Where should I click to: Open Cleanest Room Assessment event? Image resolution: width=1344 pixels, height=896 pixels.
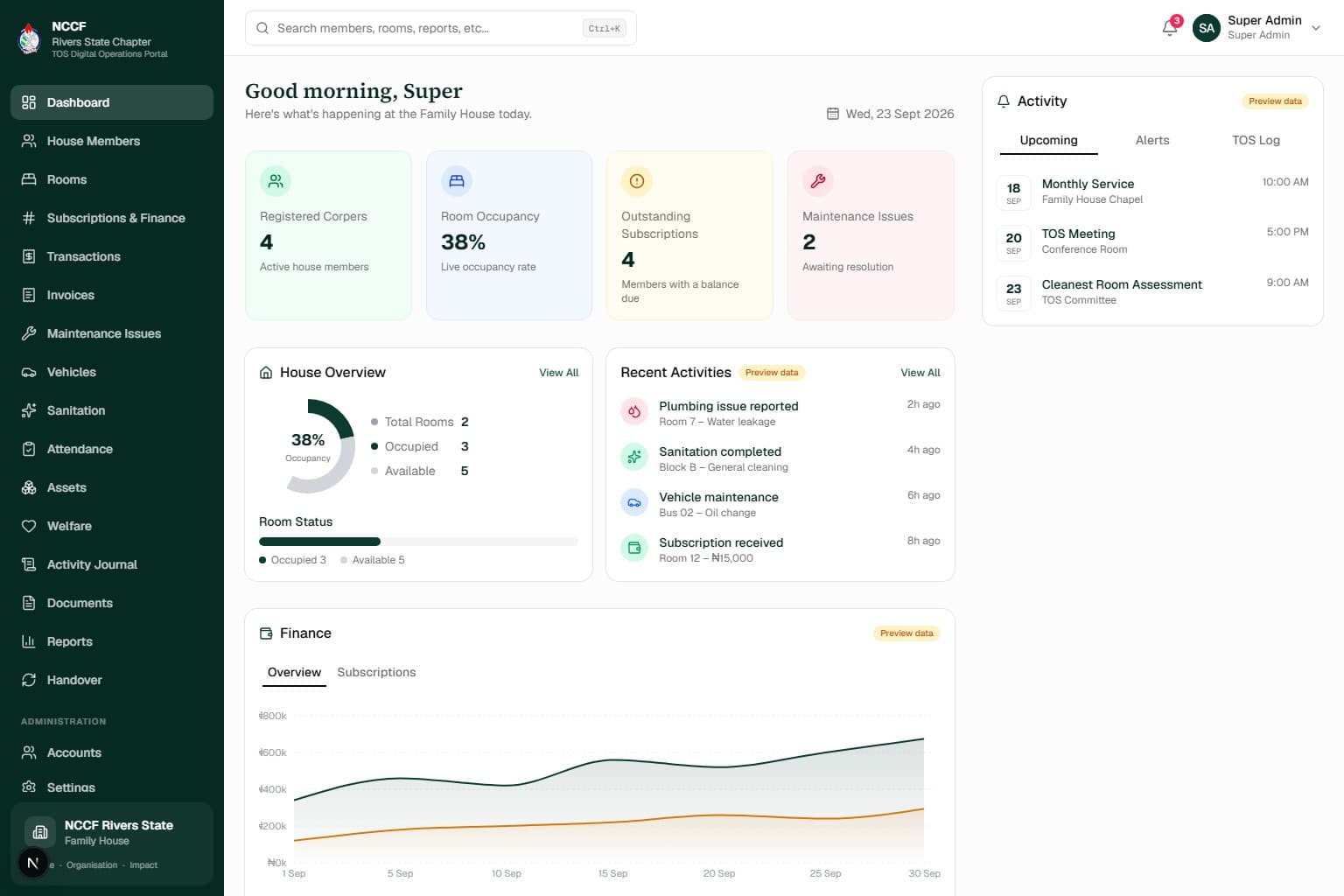1152,292
